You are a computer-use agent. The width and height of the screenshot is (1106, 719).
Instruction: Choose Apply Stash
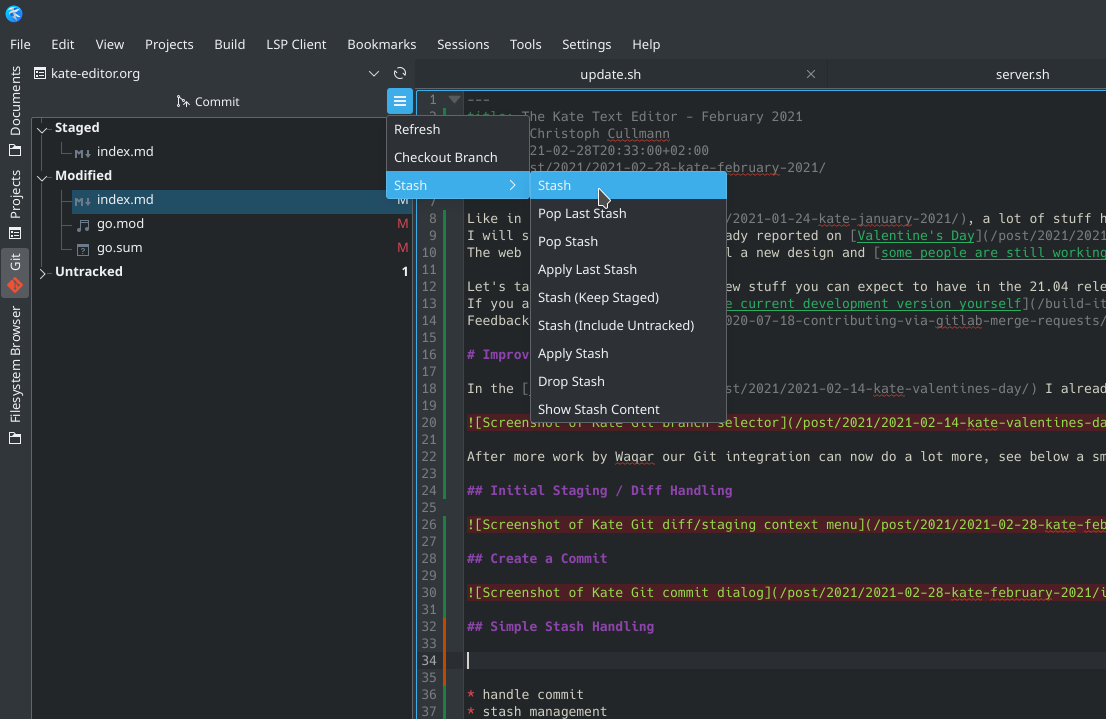[x=628, y=354]
